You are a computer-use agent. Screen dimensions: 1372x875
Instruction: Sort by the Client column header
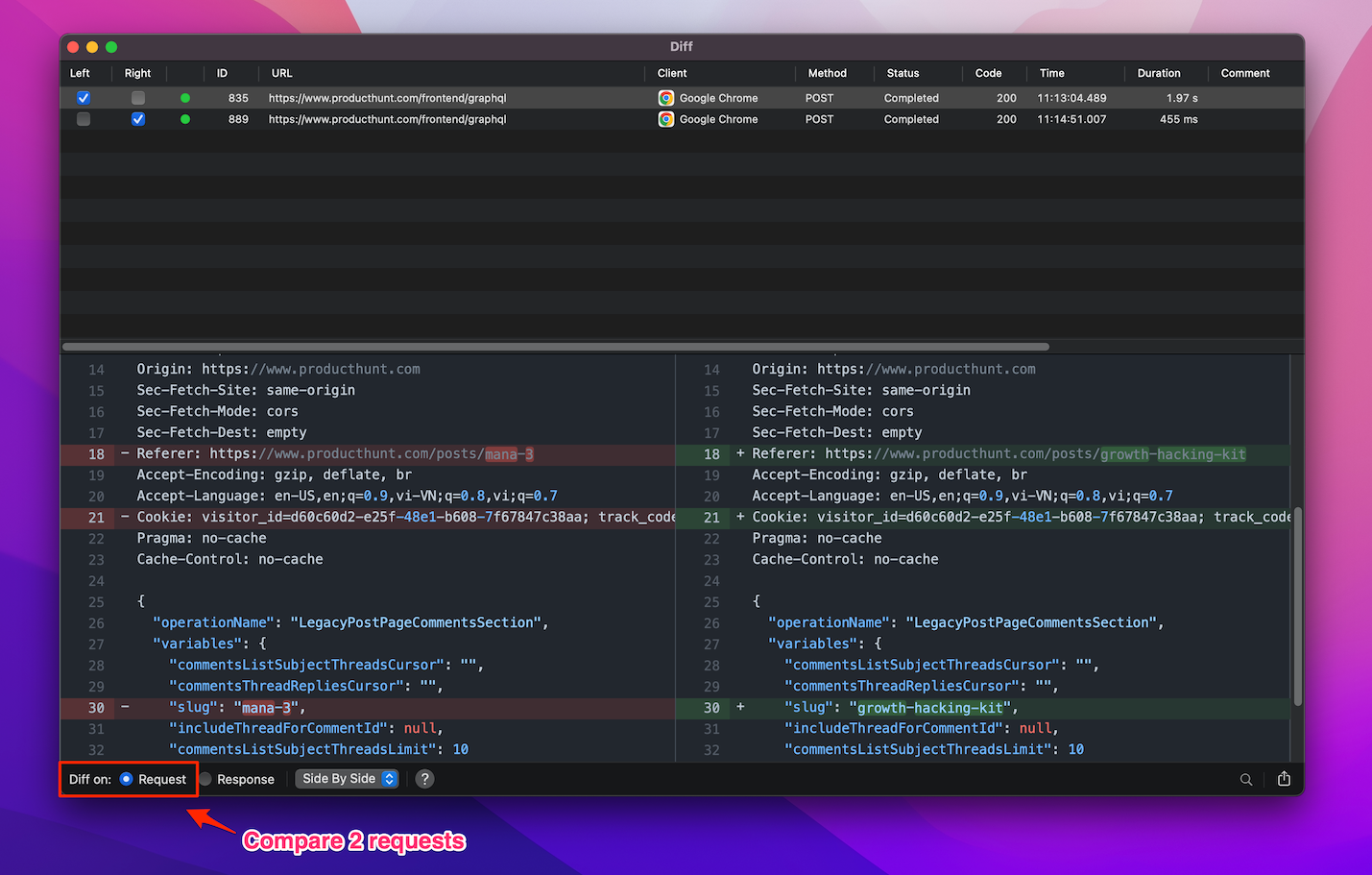672,73
